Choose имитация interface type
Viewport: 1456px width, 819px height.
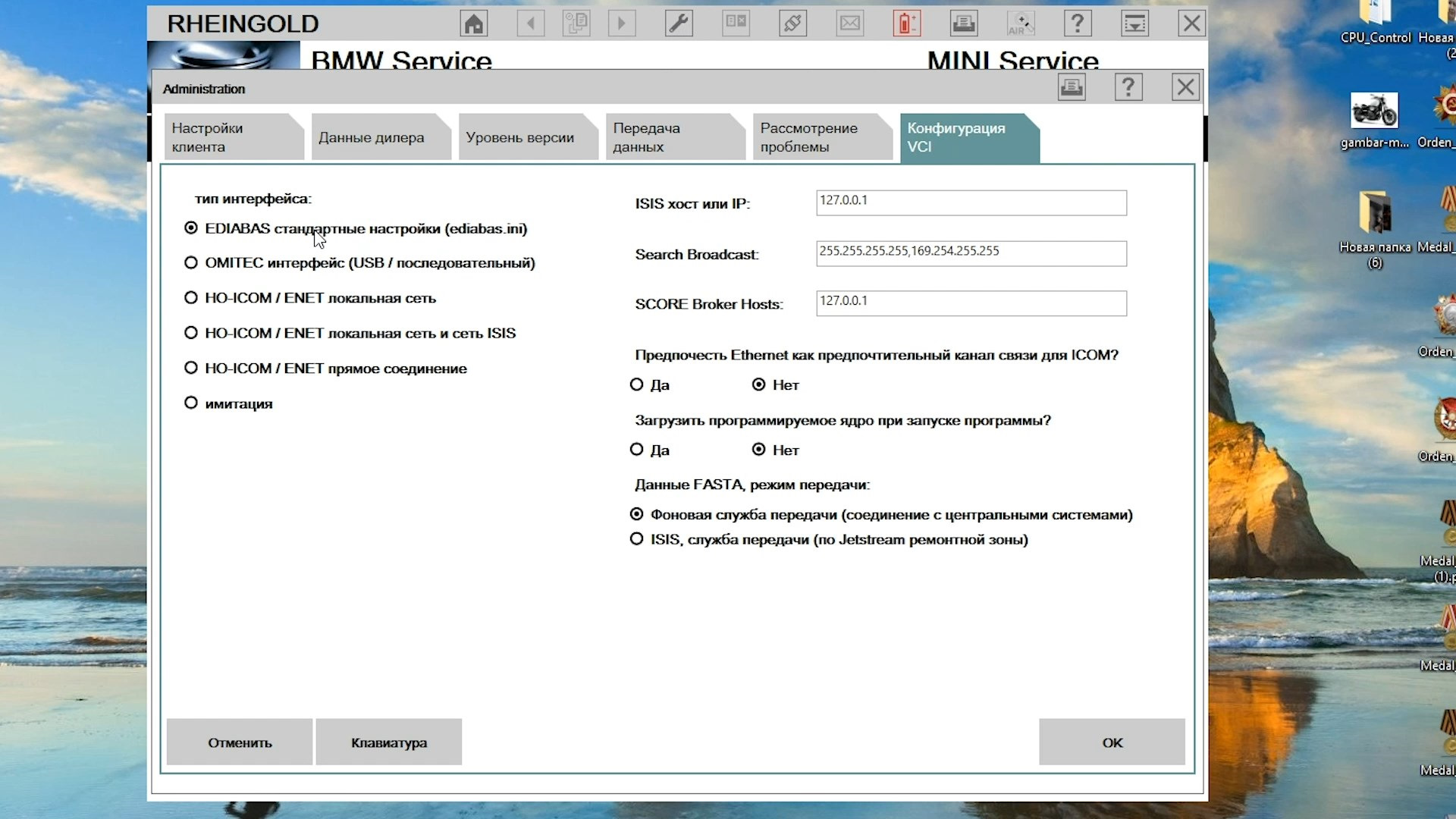pos(191,403)
